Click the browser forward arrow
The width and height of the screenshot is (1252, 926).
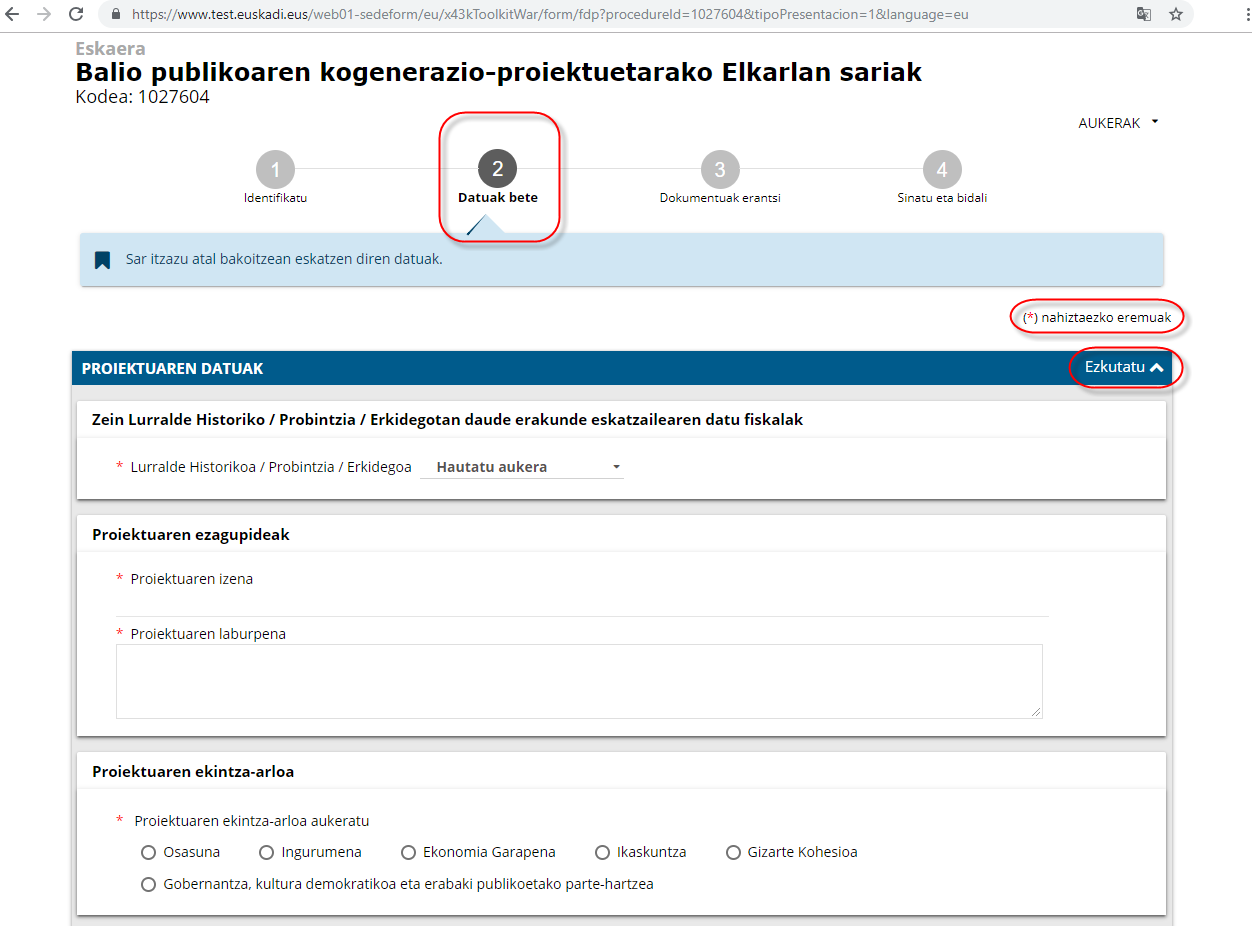(x=44, y=14)
